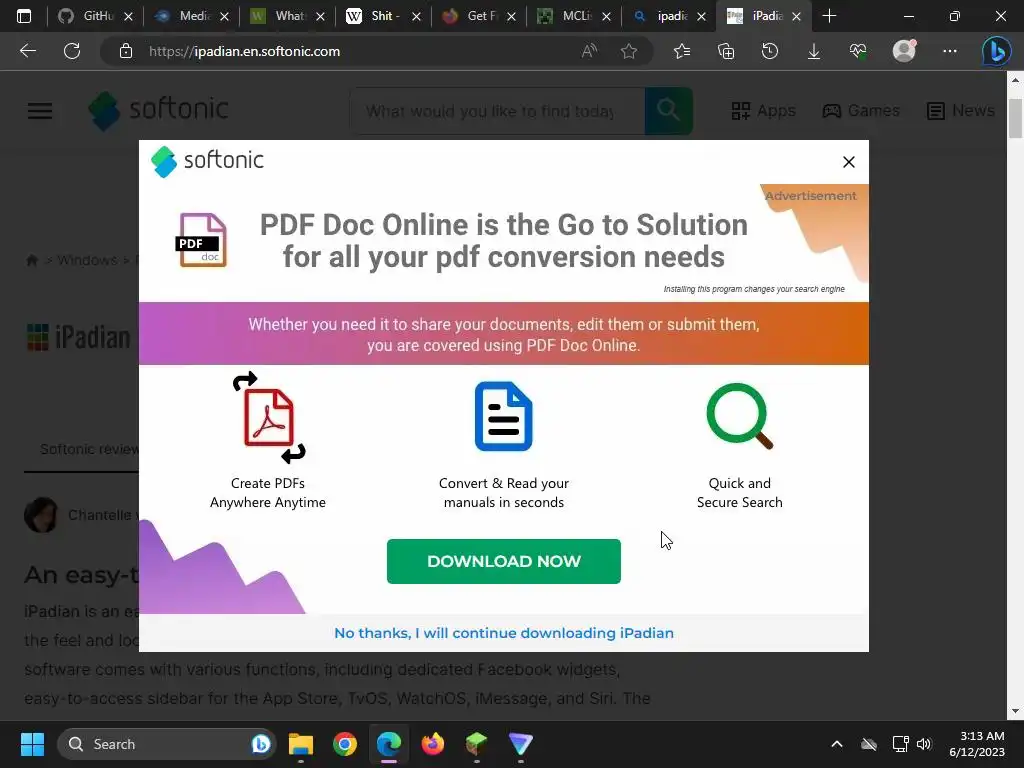1024x768 pixels.
Task: Click the Softonic logo on the page header
Action: click(x=159, y=110)
